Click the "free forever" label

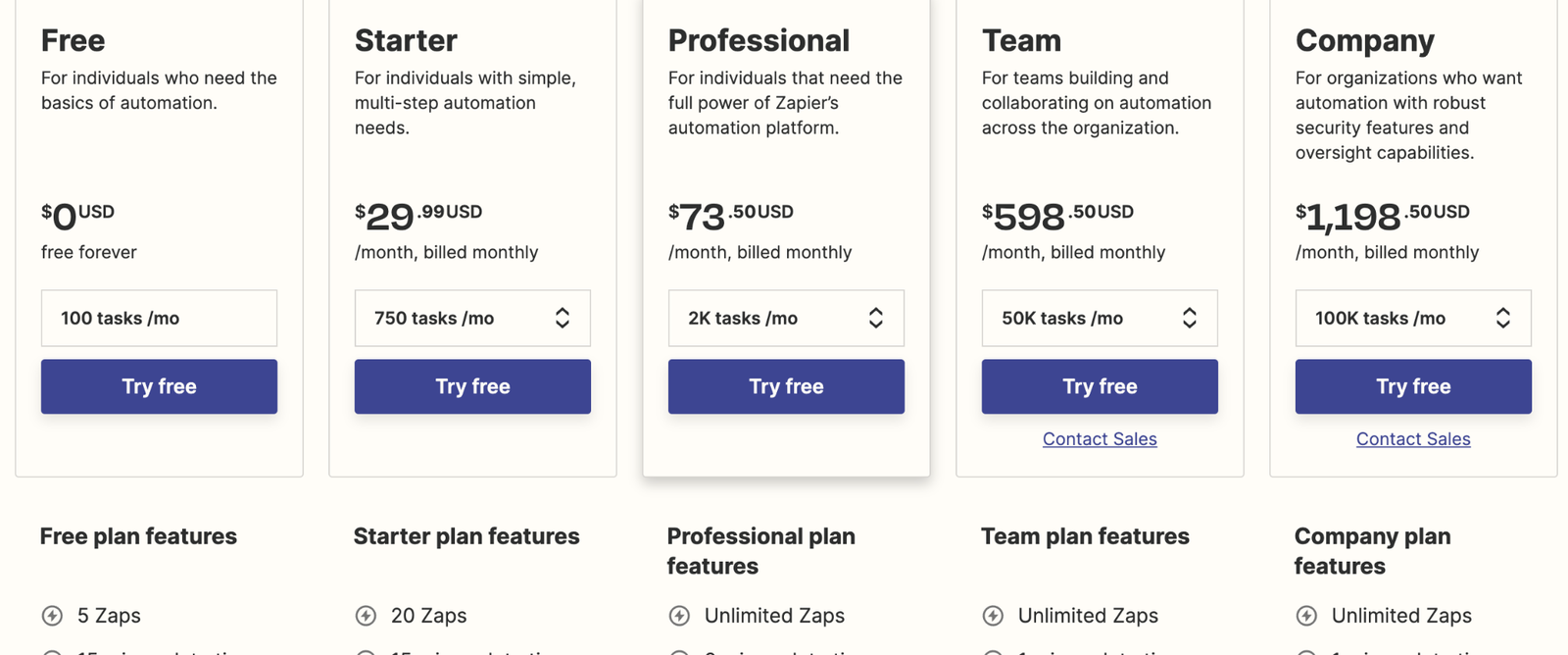(x=89, y=252)
